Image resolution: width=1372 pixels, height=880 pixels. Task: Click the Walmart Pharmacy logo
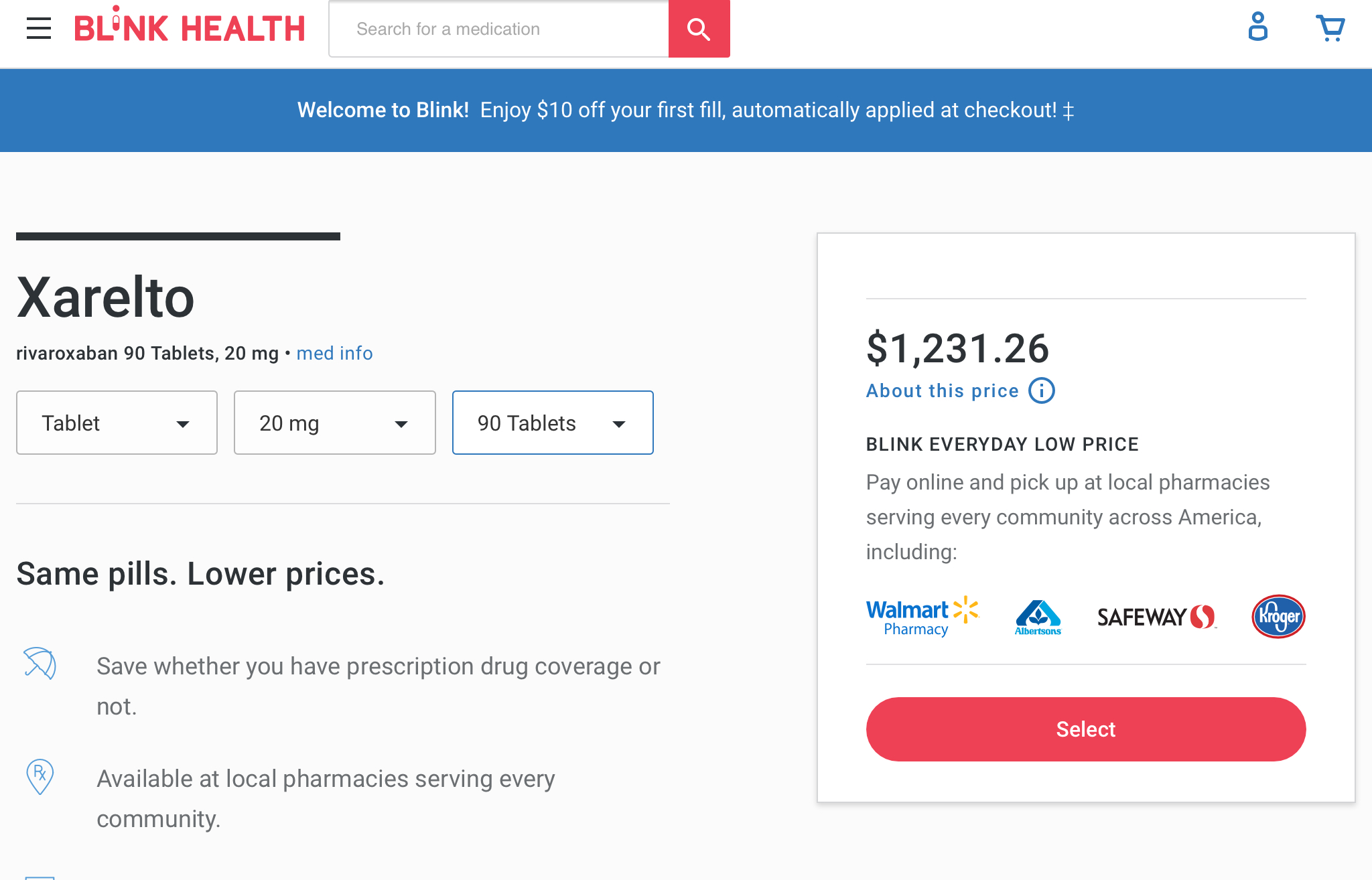click(x=921, y=616)
